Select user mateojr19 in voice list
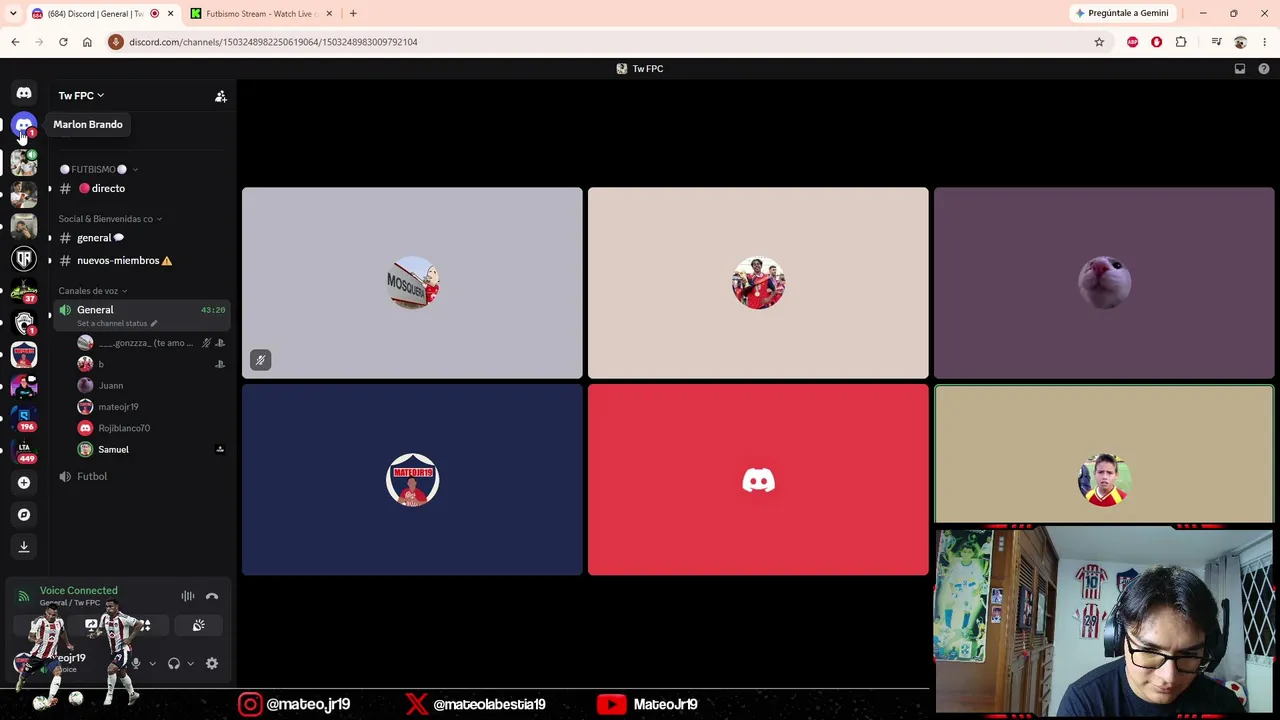This screenshot has height=720, width=1280. click(152, 407)
